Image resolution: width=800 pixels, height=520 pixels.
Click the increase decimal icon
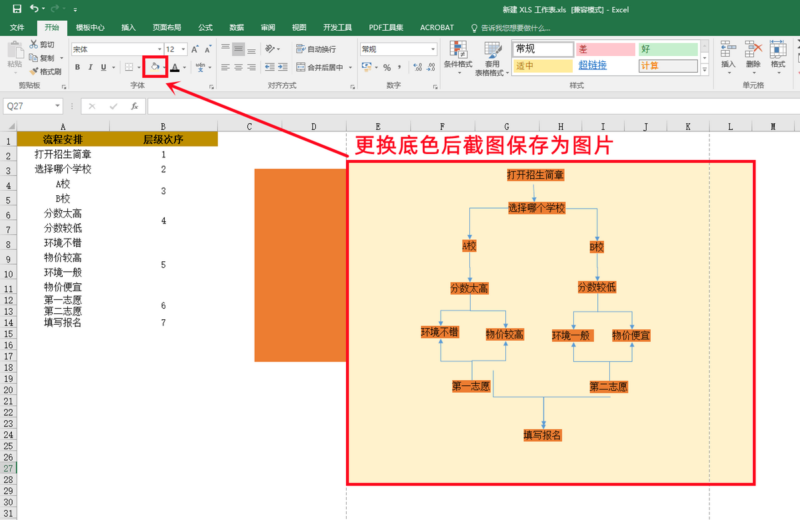pyautogui.click(x=418, y=67)
